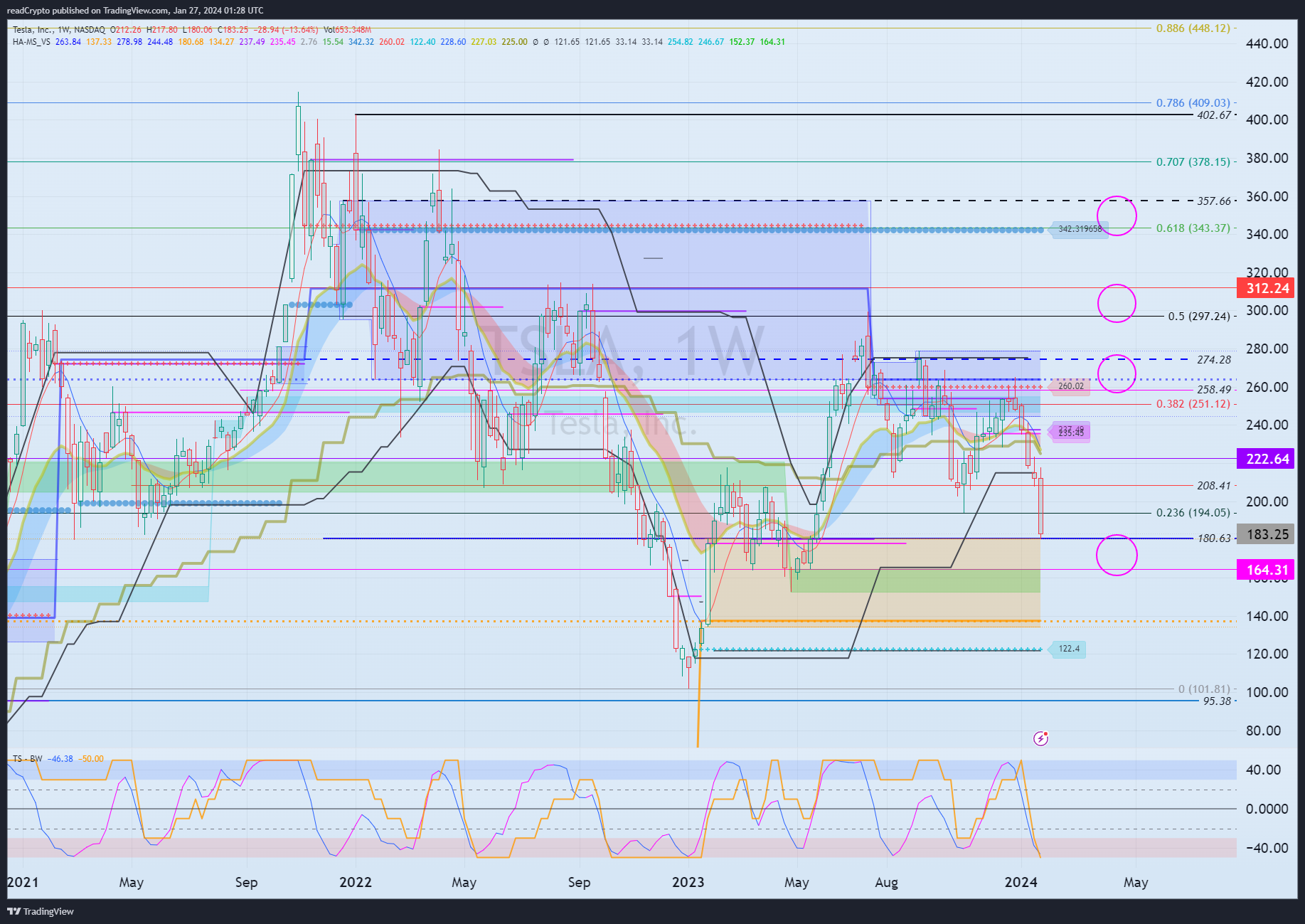
Task: Select the 0.5 (297.24) Fibonacci label
Action: (1199, 317)
